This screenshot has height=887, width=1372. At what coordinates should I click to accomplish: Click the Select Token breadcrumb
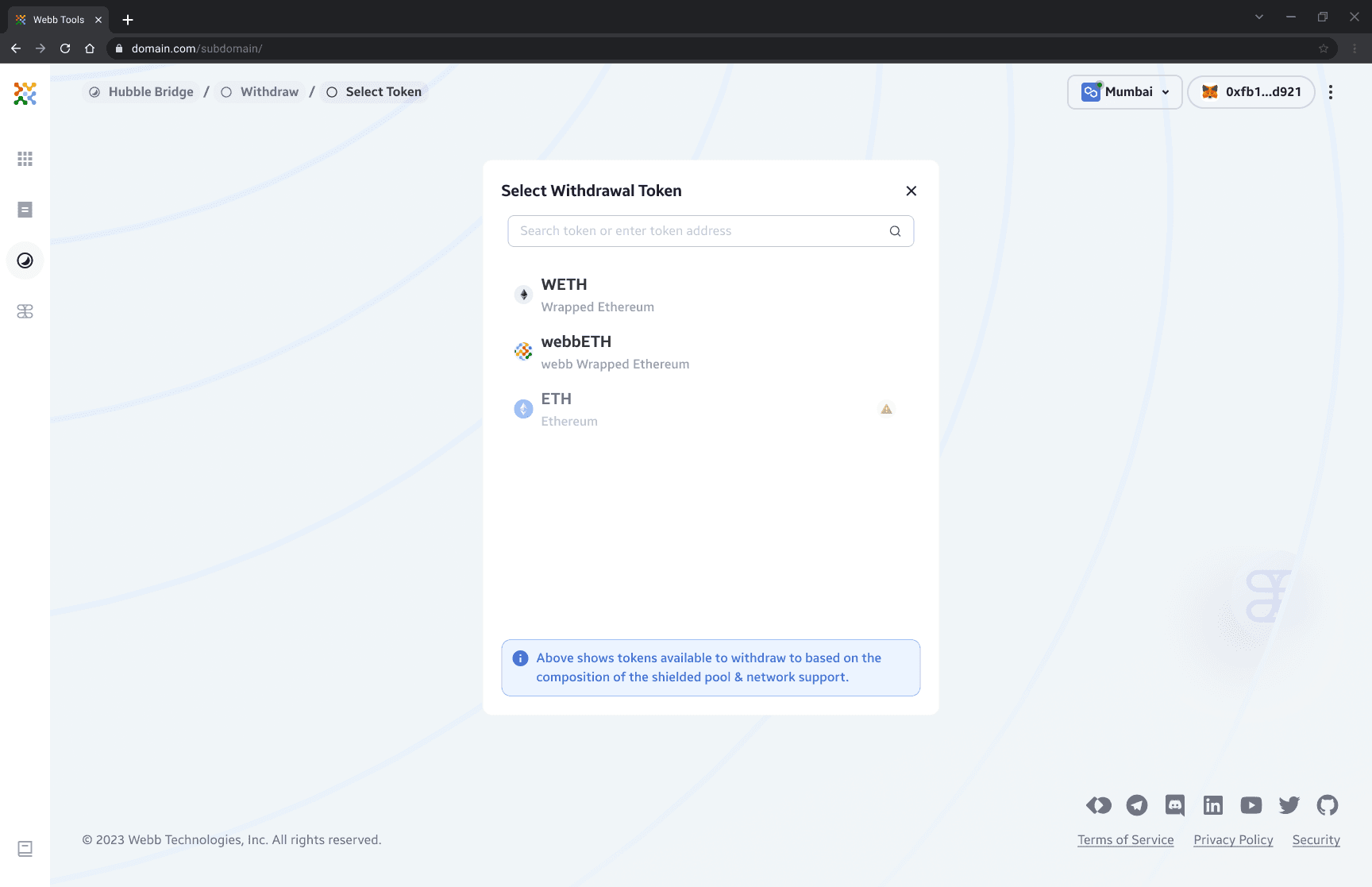coord(374,92)
